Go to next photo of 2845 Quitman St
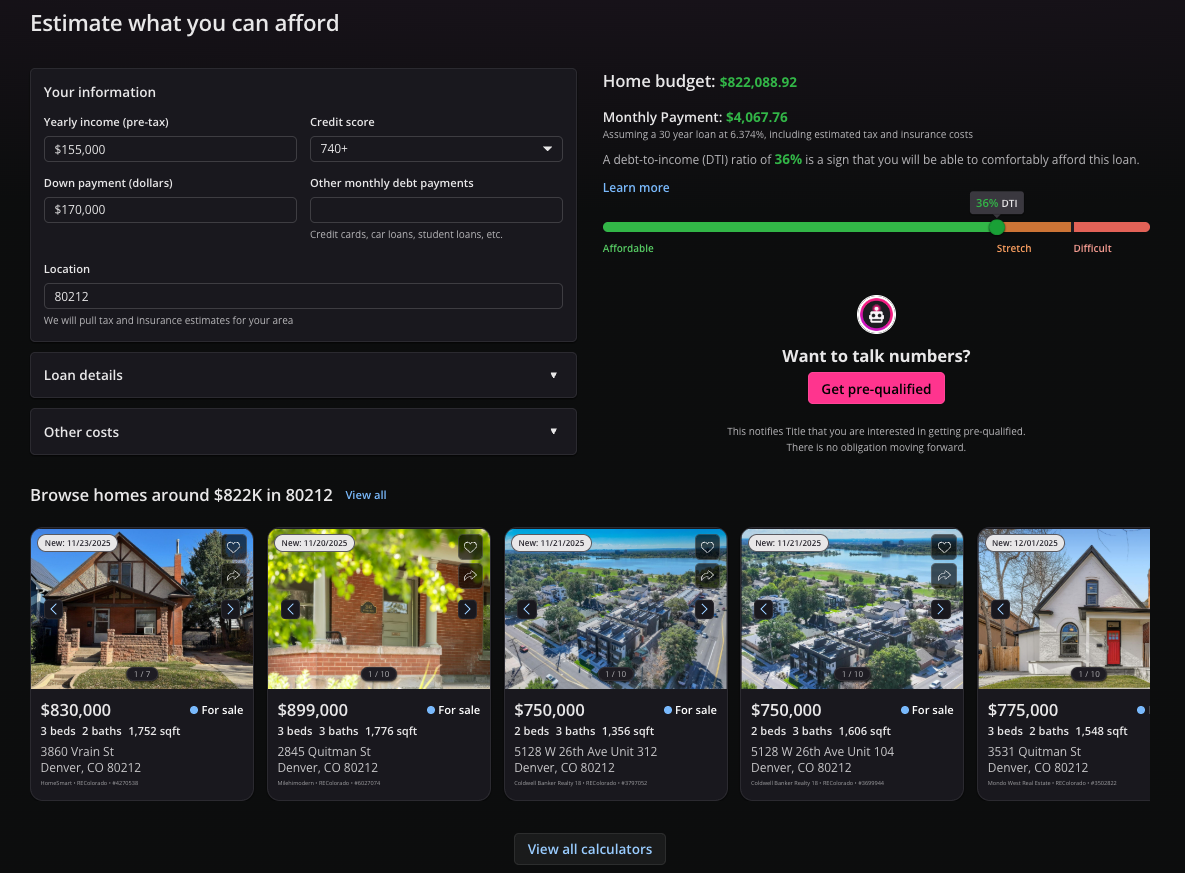 coord(467,609)
